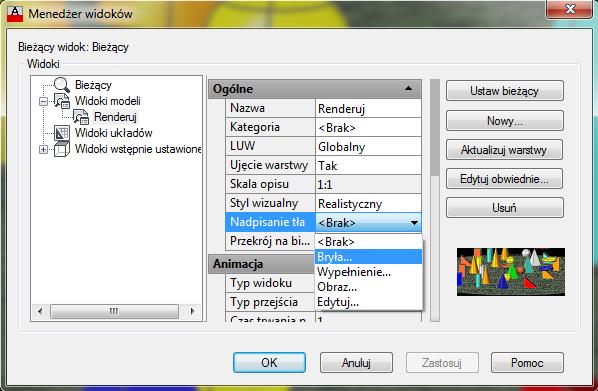Screen dimensions: 598x391
Task: Click the AutoCAD icon in the title bar
Action: (15, 14)
